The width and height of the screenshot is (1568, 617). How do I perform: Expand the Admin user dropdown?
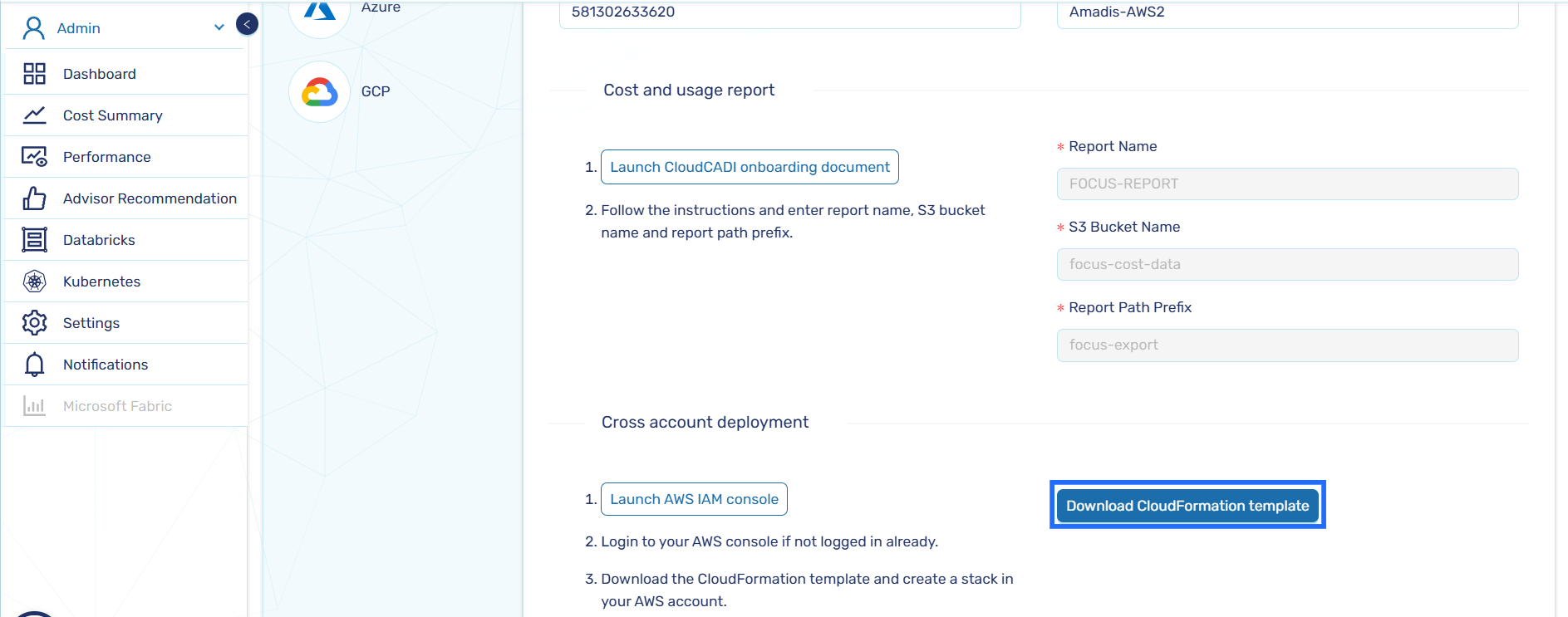click(219, 27)
